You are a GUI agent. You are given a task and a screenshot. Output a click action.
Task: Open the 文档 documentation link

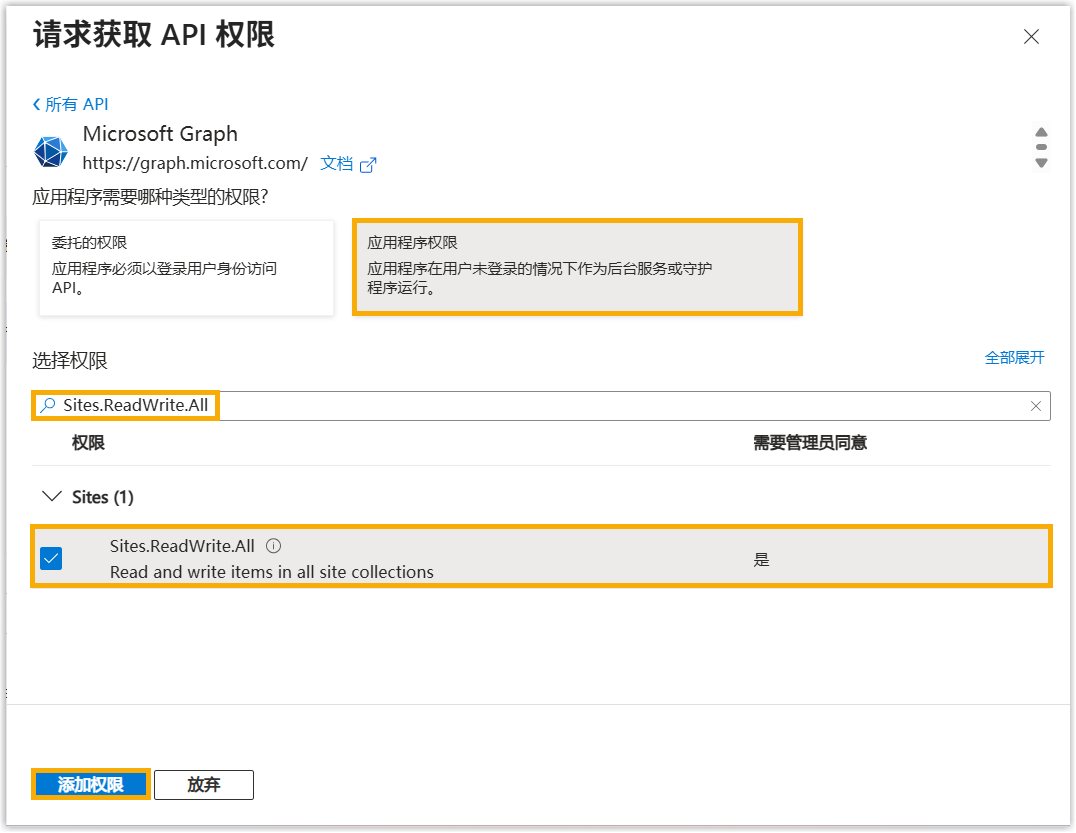coord(336,163)
